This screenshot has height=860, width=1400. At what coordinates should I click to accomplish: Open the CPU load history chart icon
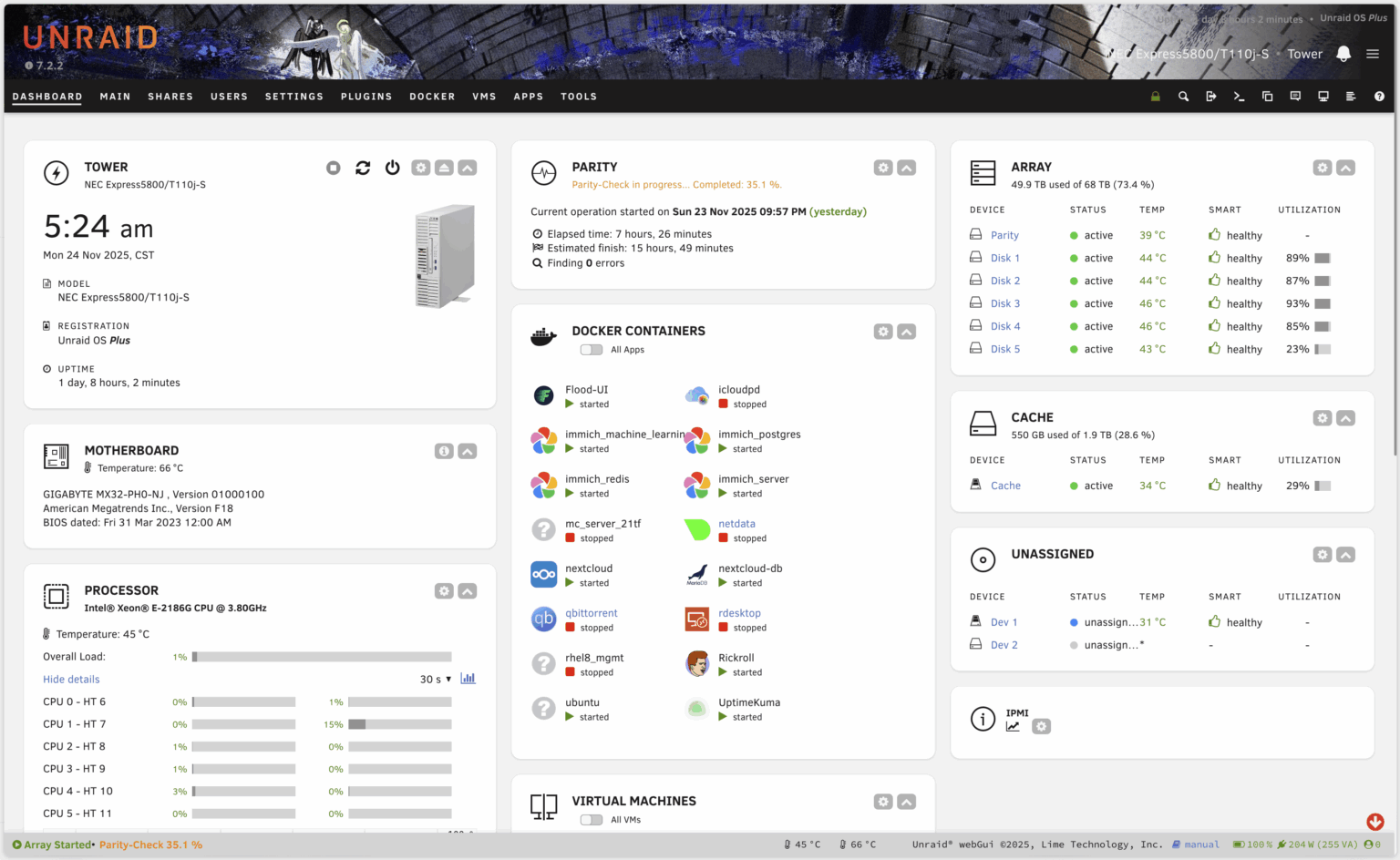pos(468,678)
